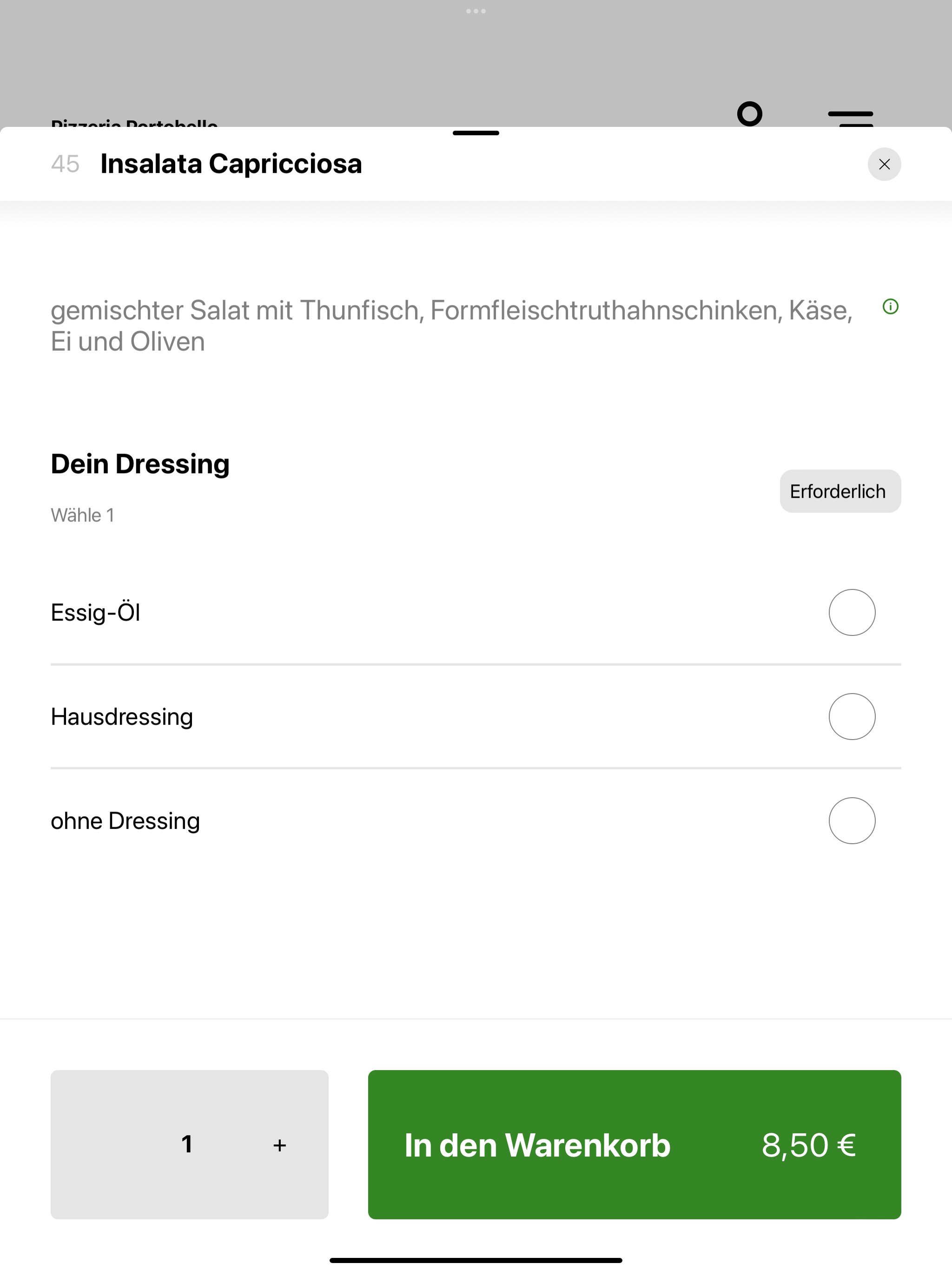Tap the quantity value 1
This screenshot has height=1270, width=952.
click(x=186, y=1144)
